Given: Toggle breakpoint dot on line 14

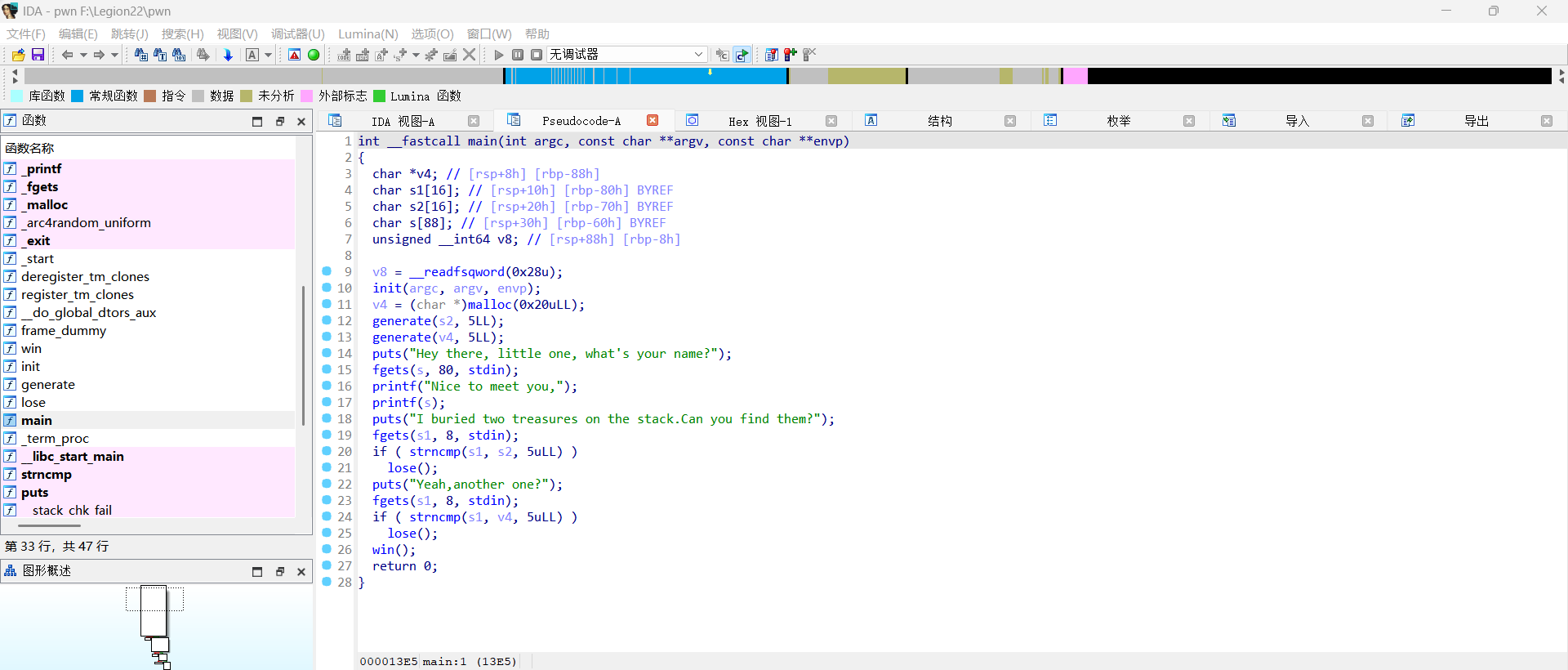Looking at the screenshot, I should tap(327, 353).
